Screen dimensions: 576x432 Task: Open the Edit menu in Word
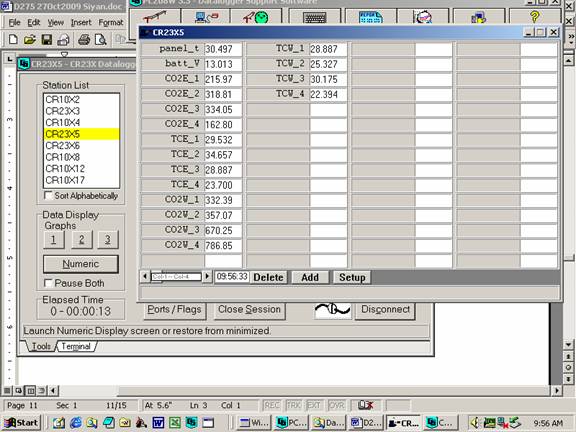coord(34,22)
